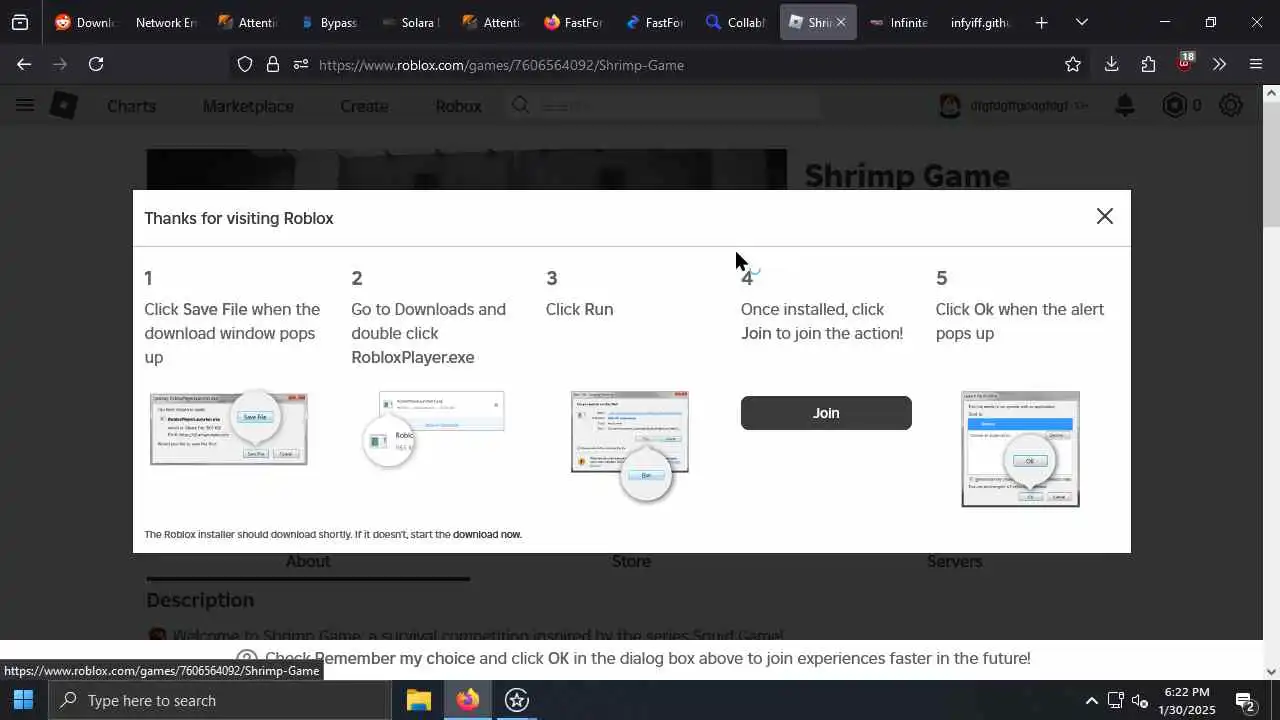Open Marketplace in Roblox navigation

click(248, 106)
